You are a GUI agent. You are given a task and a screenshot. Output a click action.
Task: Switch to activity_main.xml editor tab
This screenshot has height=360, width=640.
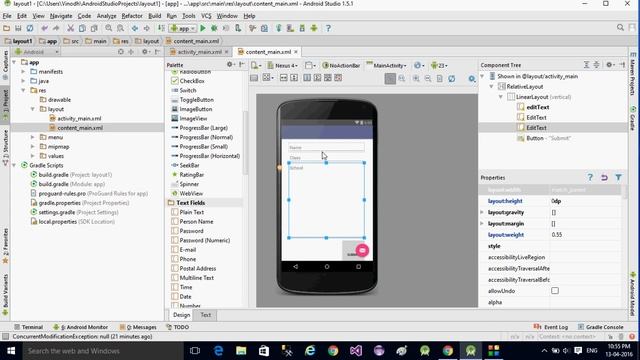tap(199, 52)
